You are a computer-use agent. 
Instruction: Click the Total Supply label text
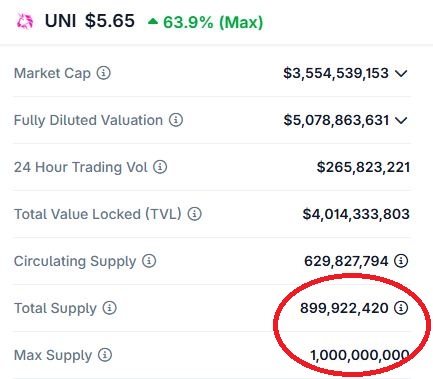(x=55, y=308)
